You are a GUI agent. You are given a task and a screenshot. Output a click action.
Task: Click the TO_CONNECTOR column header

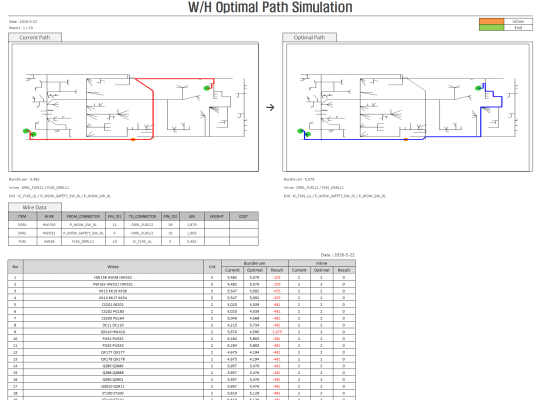point(143,216)
